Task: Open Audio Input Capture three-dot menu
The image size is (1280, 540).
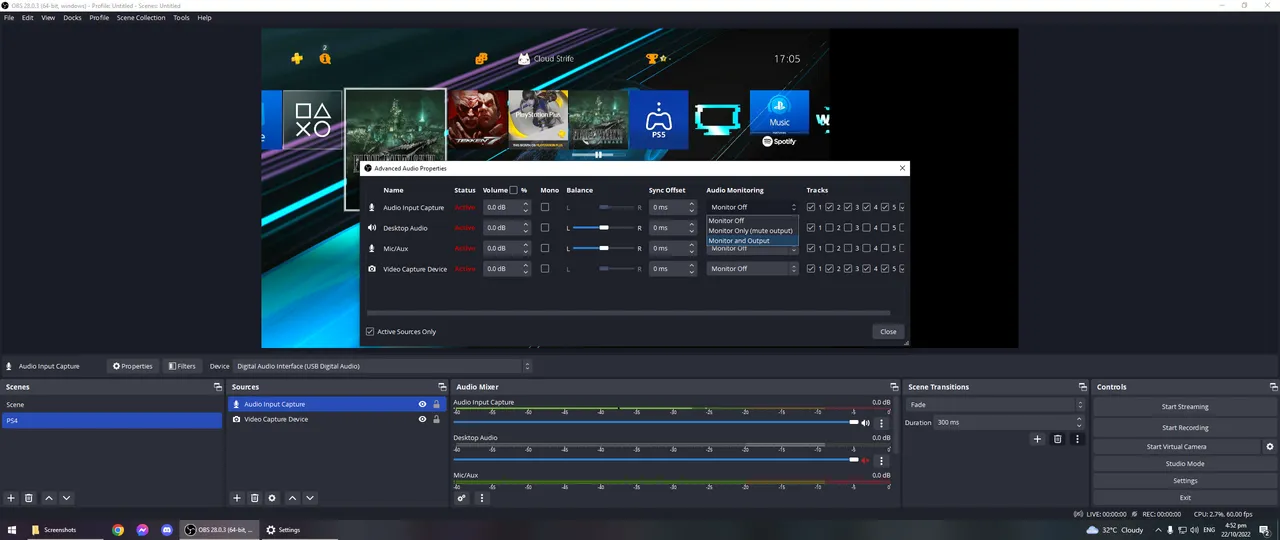Action: point(881,423)
